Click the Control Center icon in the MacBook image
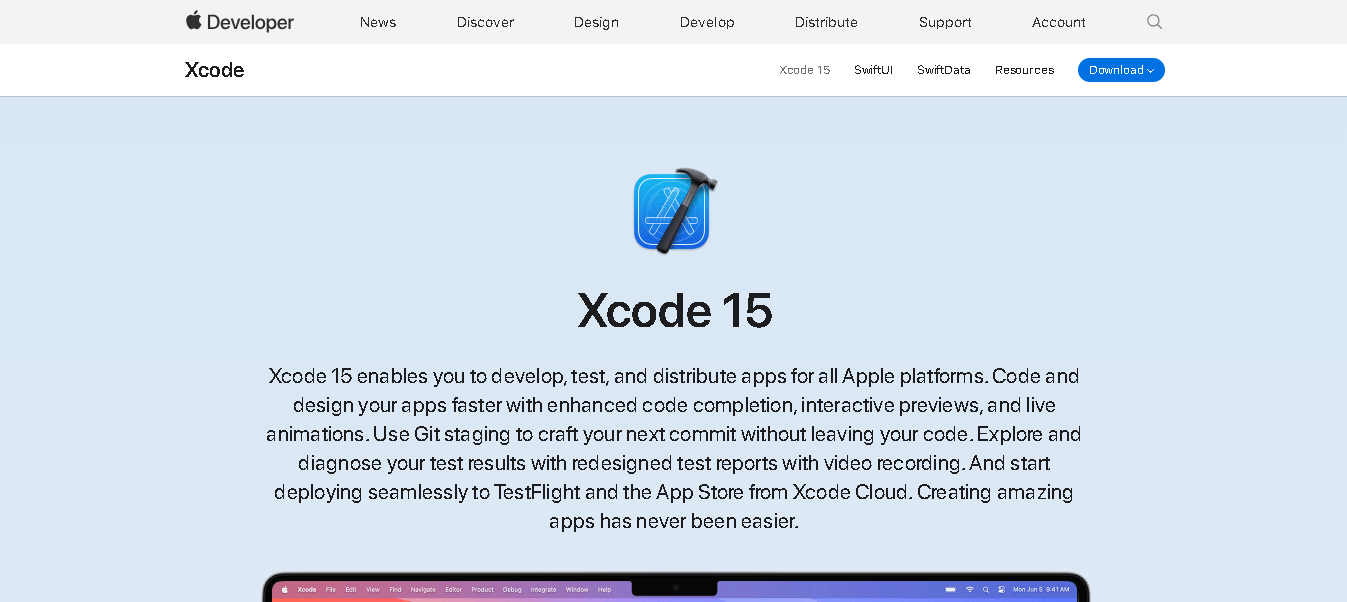Screen dimensions: 1347x602 [1001, 590]
